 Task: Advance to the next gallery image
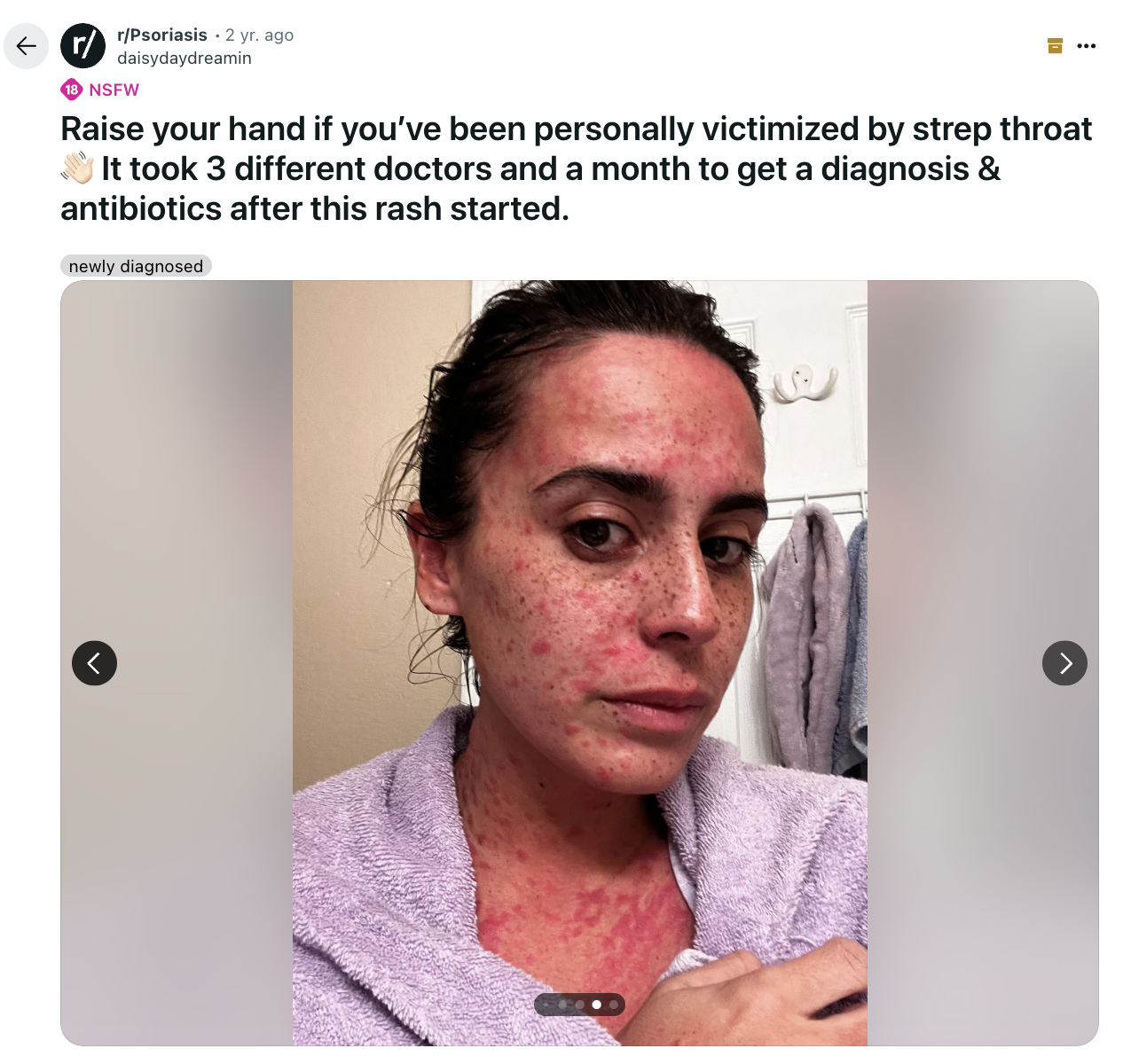tap(1064, 663)
